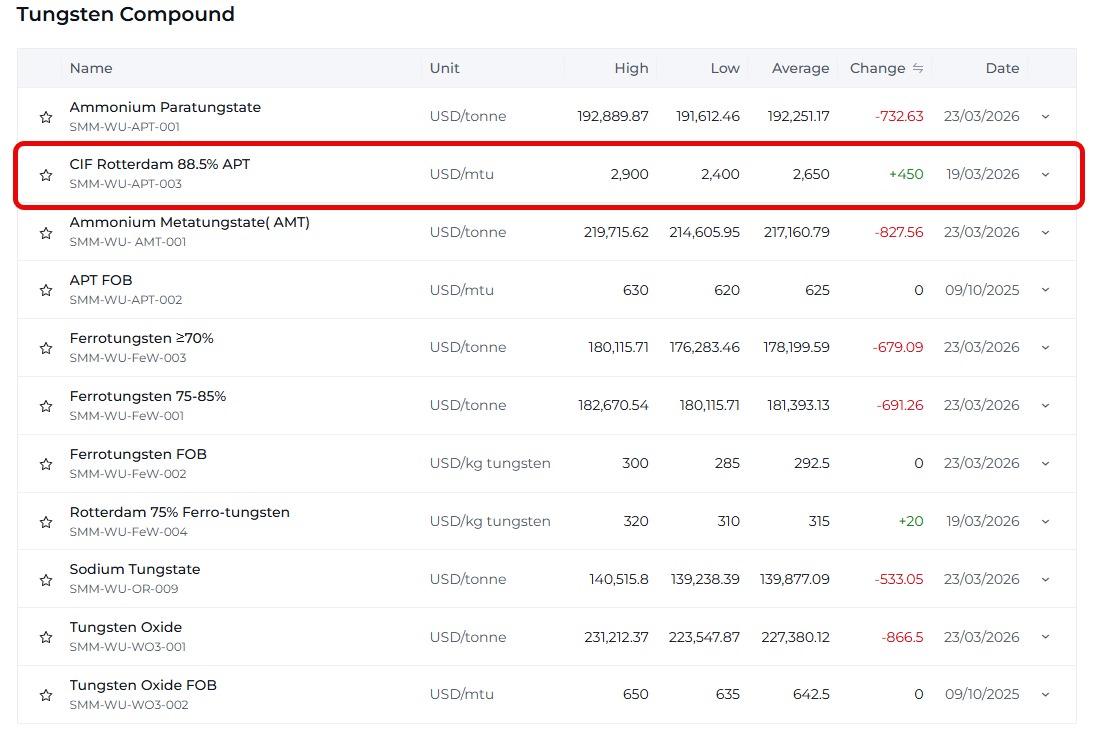Open the Sodium Tungstate name link
The height and width of the screenshot is (740, 1107).
pos(135,569)
